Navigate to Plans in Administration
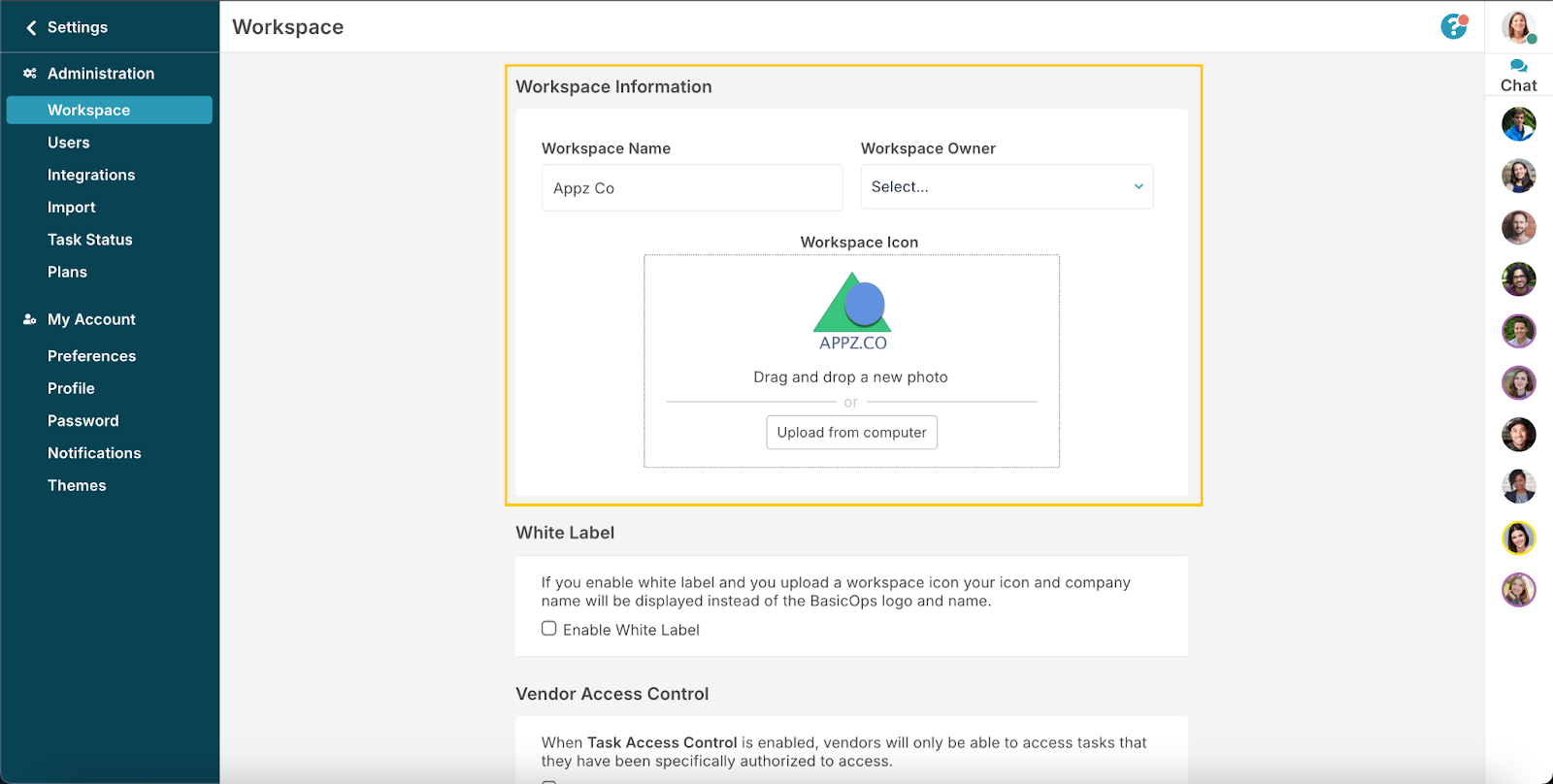Viewport: 1553px width, 784px height. tap(67, 272)
